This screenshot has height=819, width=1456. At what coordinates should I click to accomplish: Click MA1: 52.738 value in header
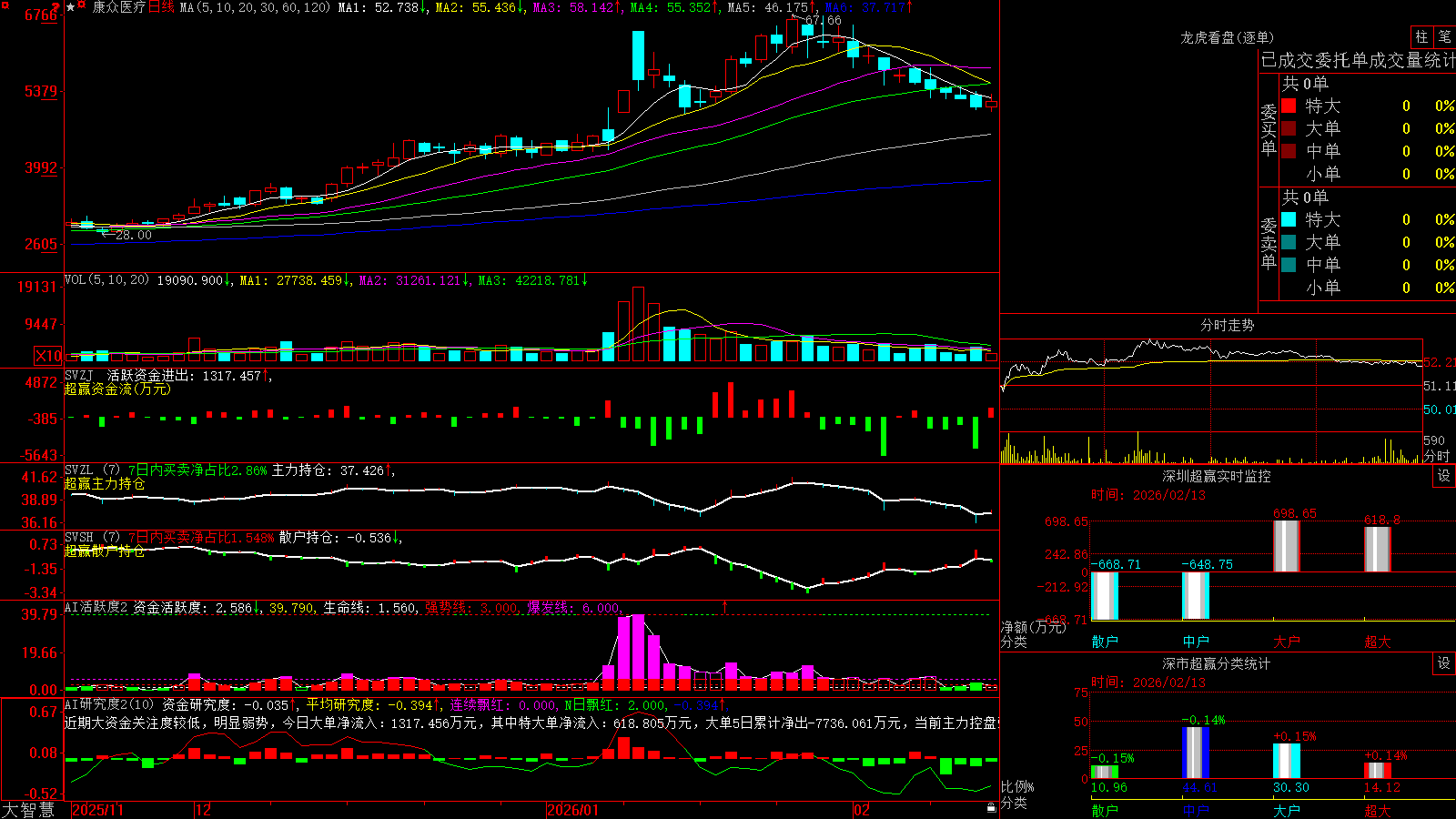379,7
